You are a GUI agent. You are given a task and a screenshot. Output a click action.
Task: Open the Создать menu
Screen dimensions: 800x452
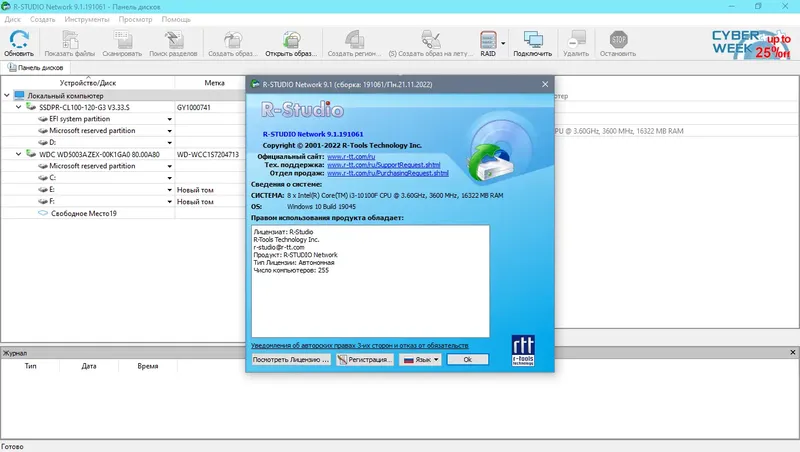pyautogui.click(x=42, y=19)
